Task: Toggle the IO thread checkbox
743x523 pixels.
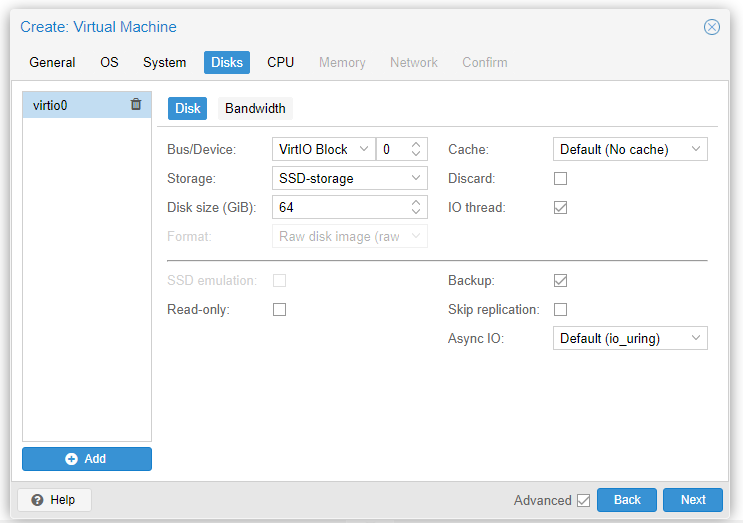Action: coord(560,207)
